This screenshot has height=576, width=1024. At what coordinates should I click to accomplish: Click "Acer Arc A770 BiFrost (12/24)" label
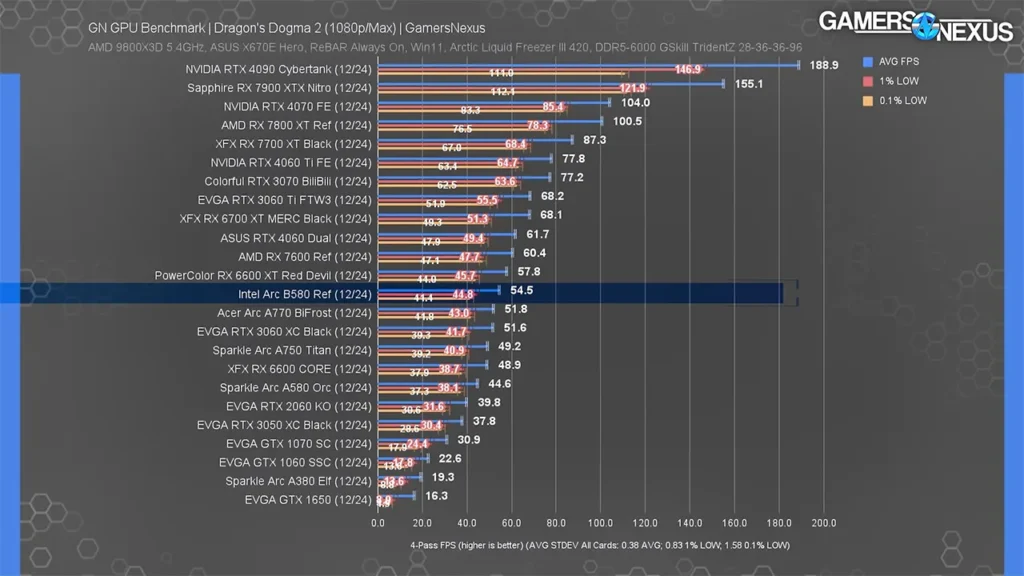295,313
